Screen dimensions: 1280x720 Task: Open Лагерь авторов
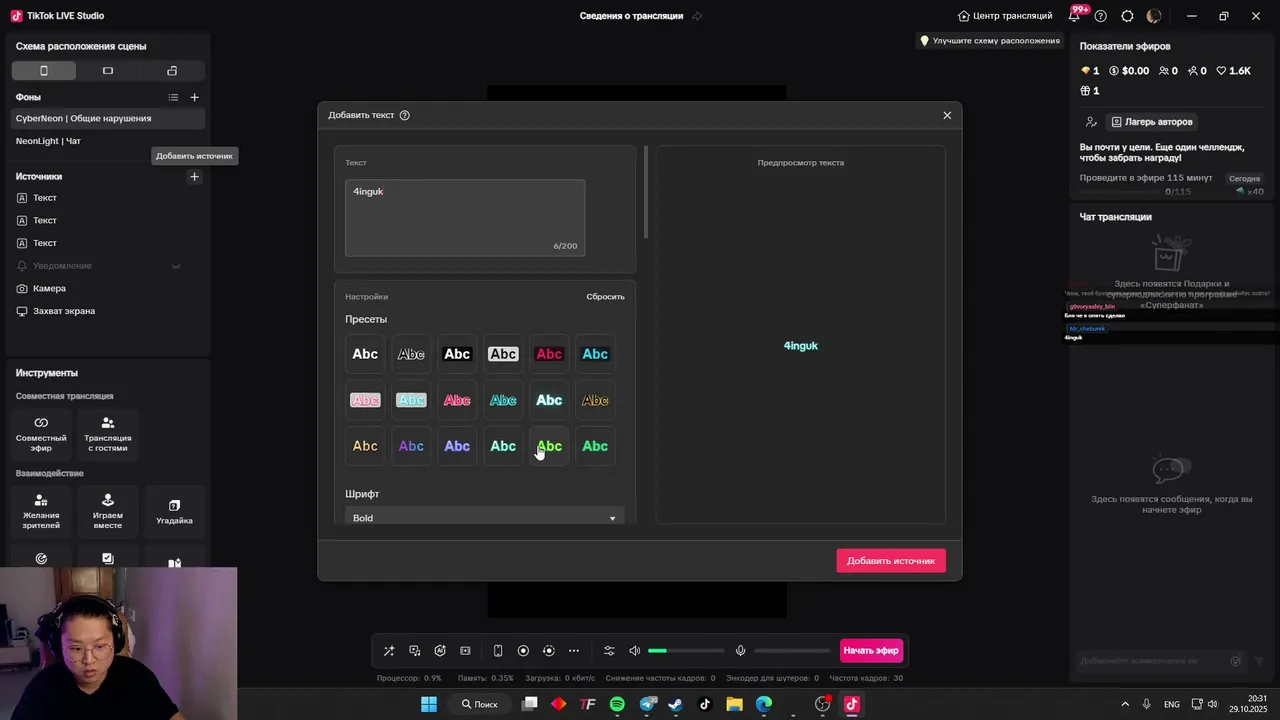[x=1152, y=122]
